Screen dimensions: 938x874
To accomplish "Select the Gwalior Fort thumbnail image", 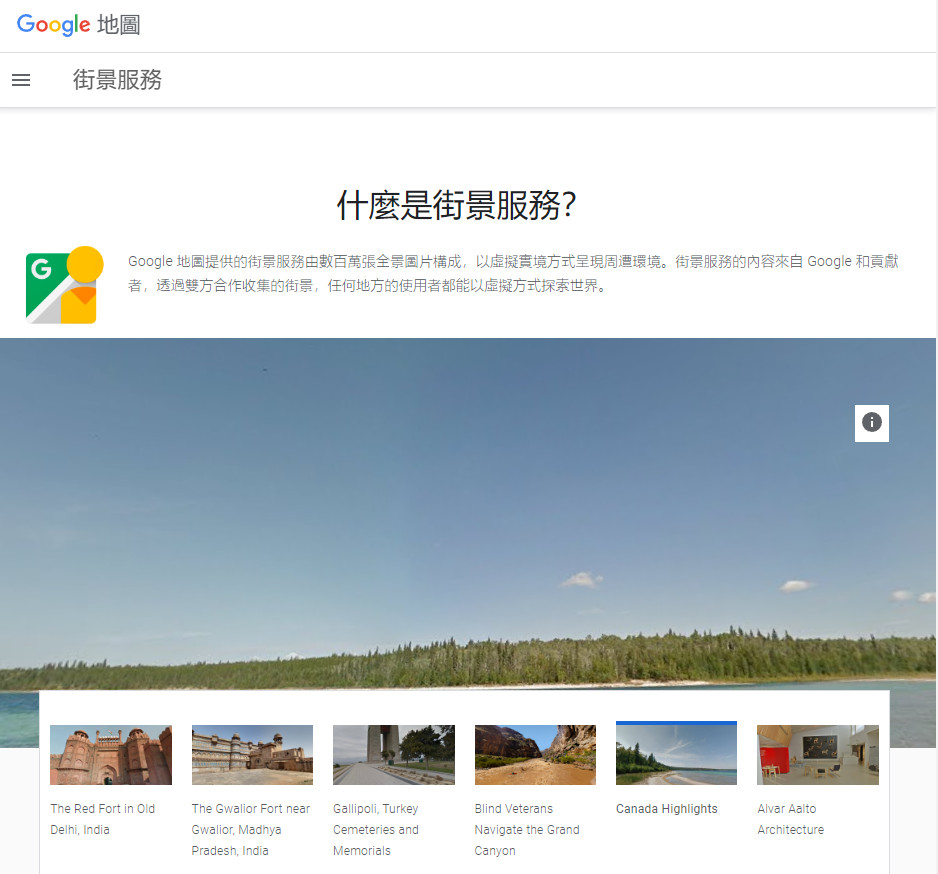I will 252,754.
